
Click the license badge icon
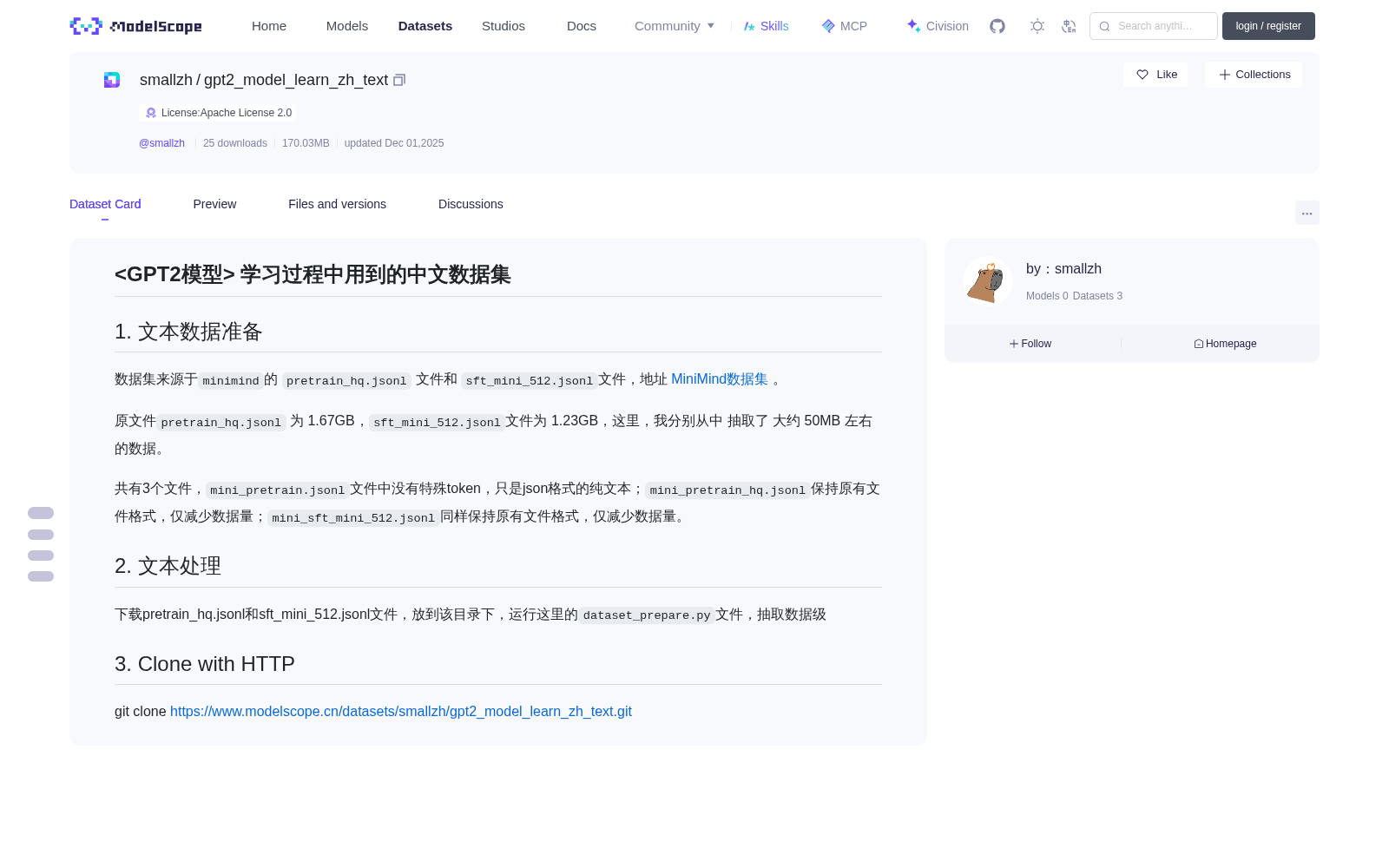(151, 113)
